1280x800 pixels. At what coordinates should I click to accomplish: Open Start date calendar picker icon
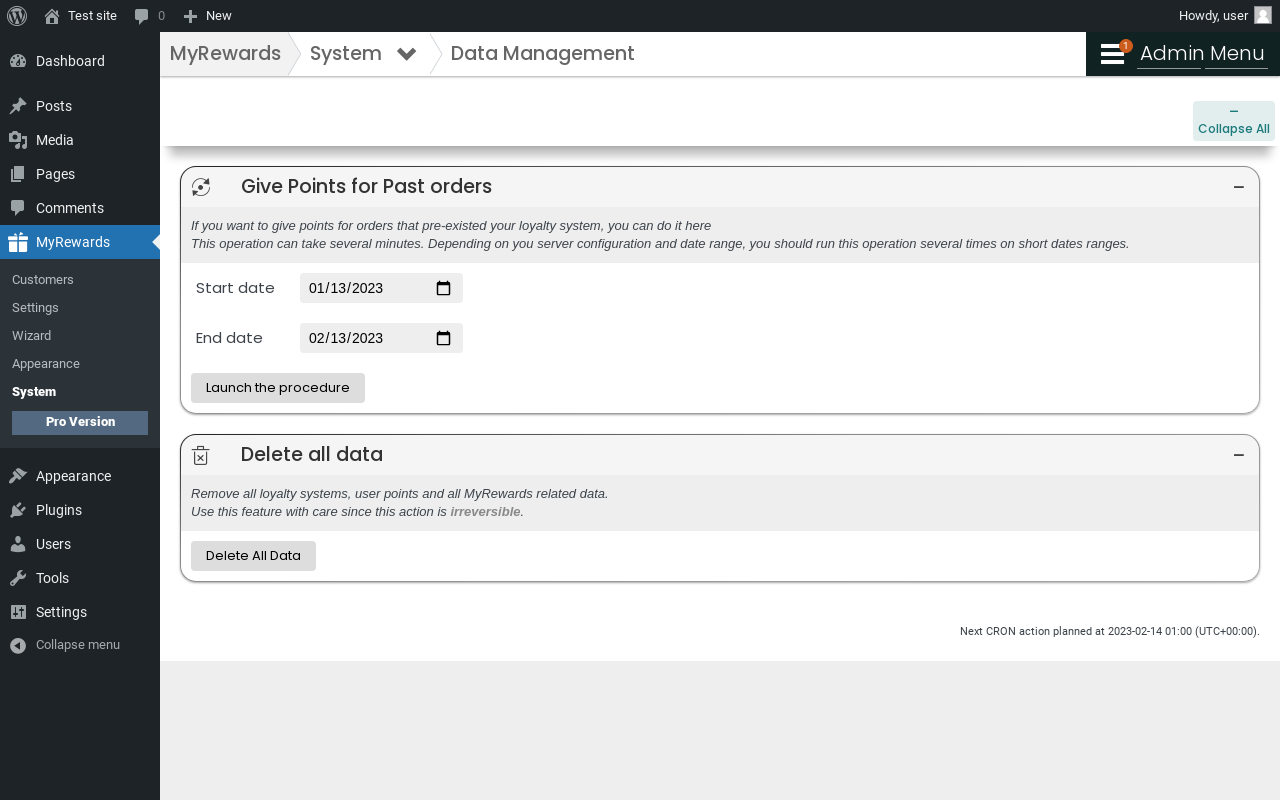444,288
